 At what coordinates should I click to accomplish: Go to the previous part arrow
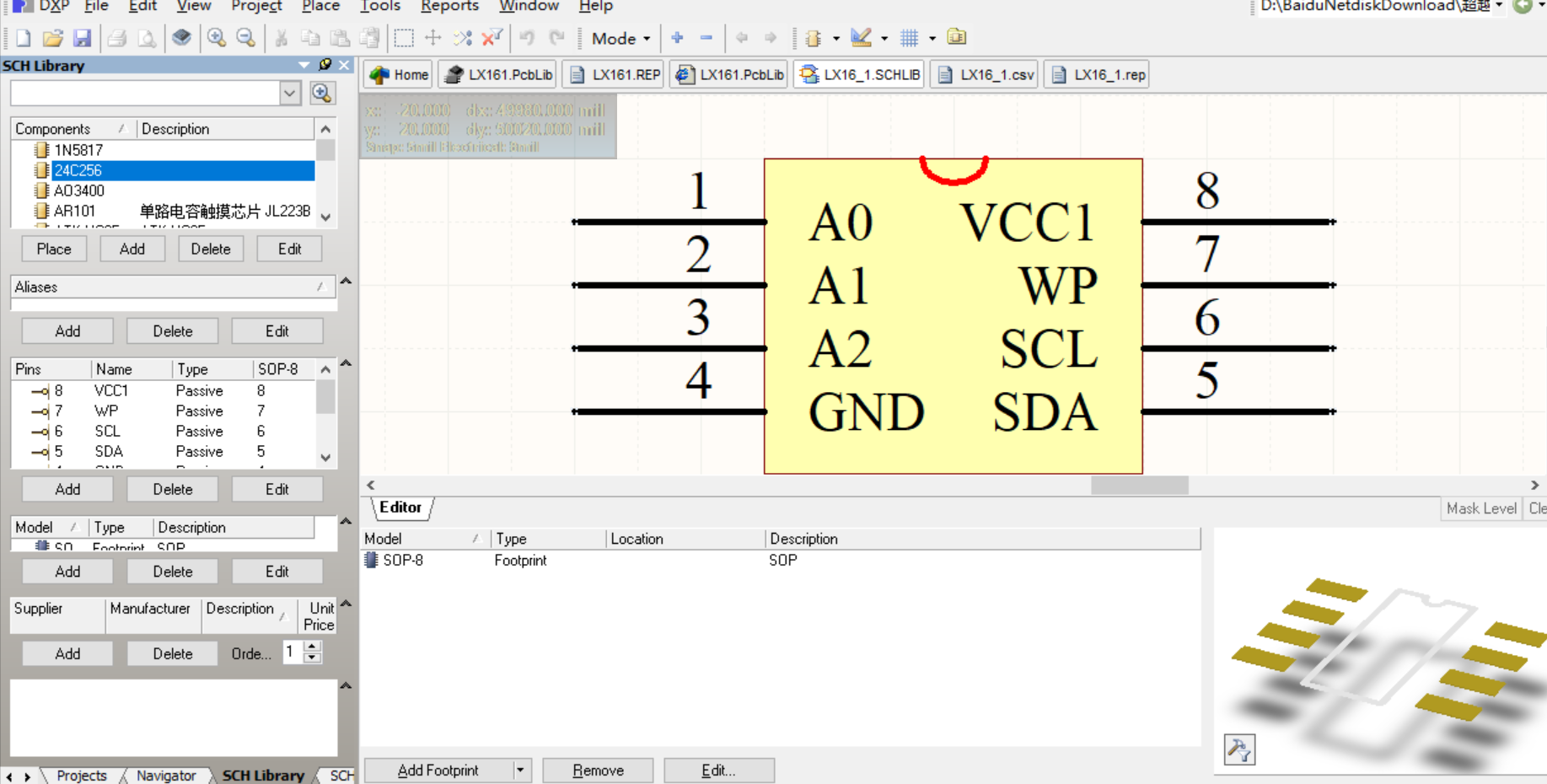pyautogui.click(x=742, y=38)
